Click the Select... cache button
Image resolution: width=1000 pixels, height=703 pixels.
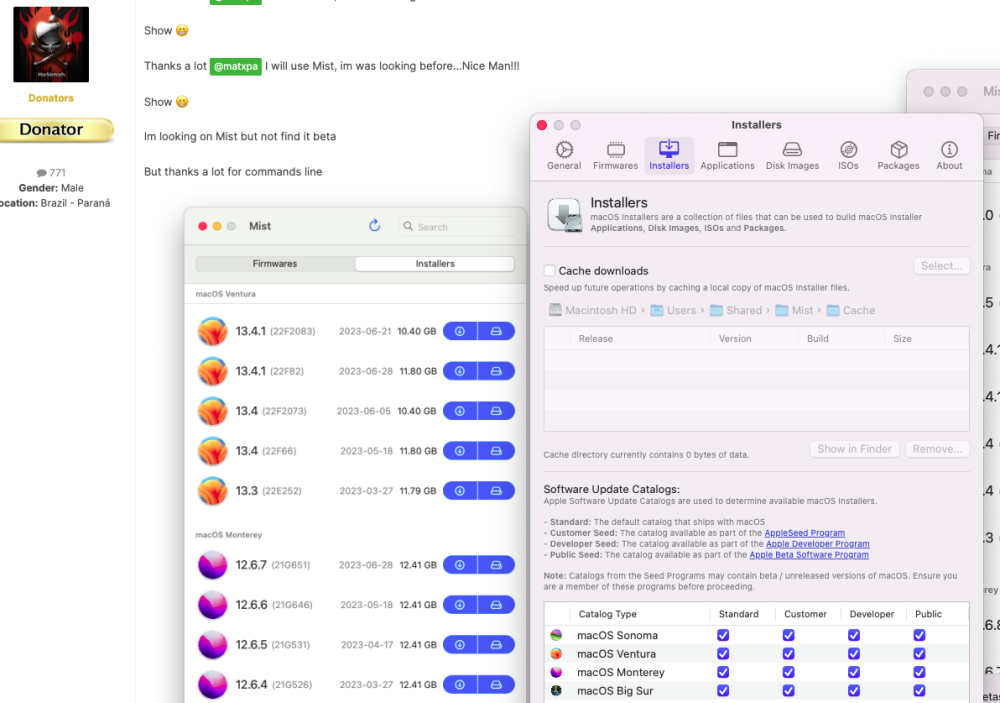(x=941, y=266)
